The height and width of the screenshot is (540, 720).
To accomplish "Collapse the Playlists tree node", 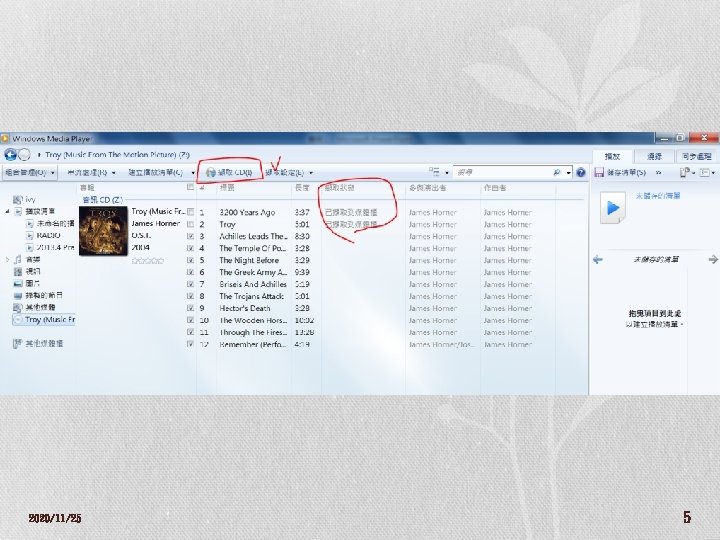I will point(7,212).
